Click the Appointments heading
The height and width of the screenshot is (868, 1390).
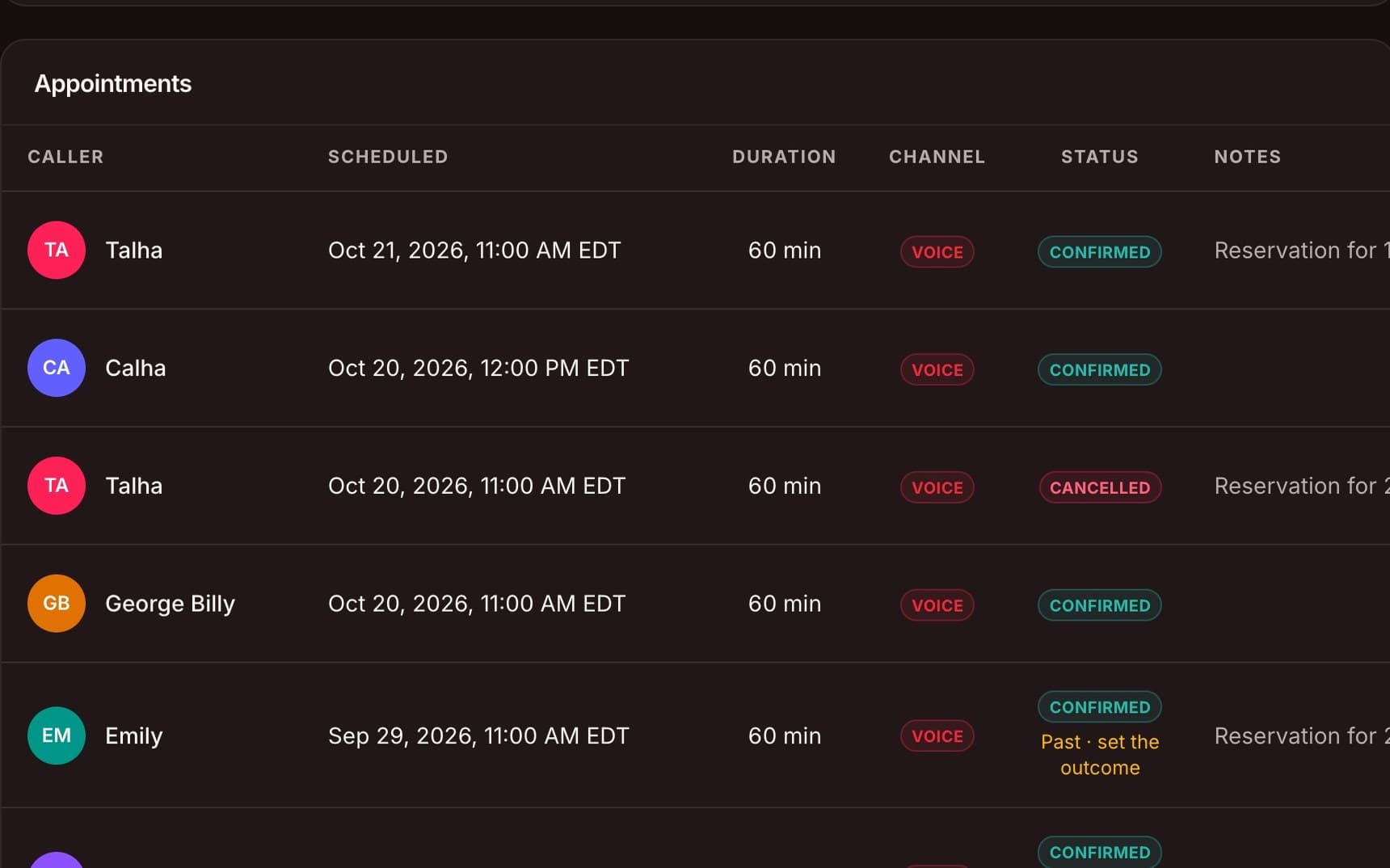pyautogui.click(x=113, y=84)
